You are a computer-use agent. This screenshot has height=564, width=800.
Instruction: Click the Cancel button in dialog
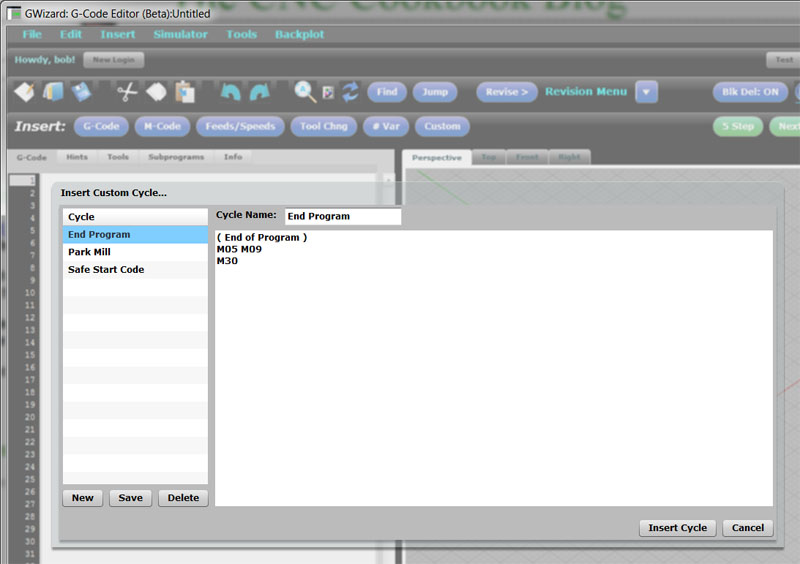pos(748,528)
